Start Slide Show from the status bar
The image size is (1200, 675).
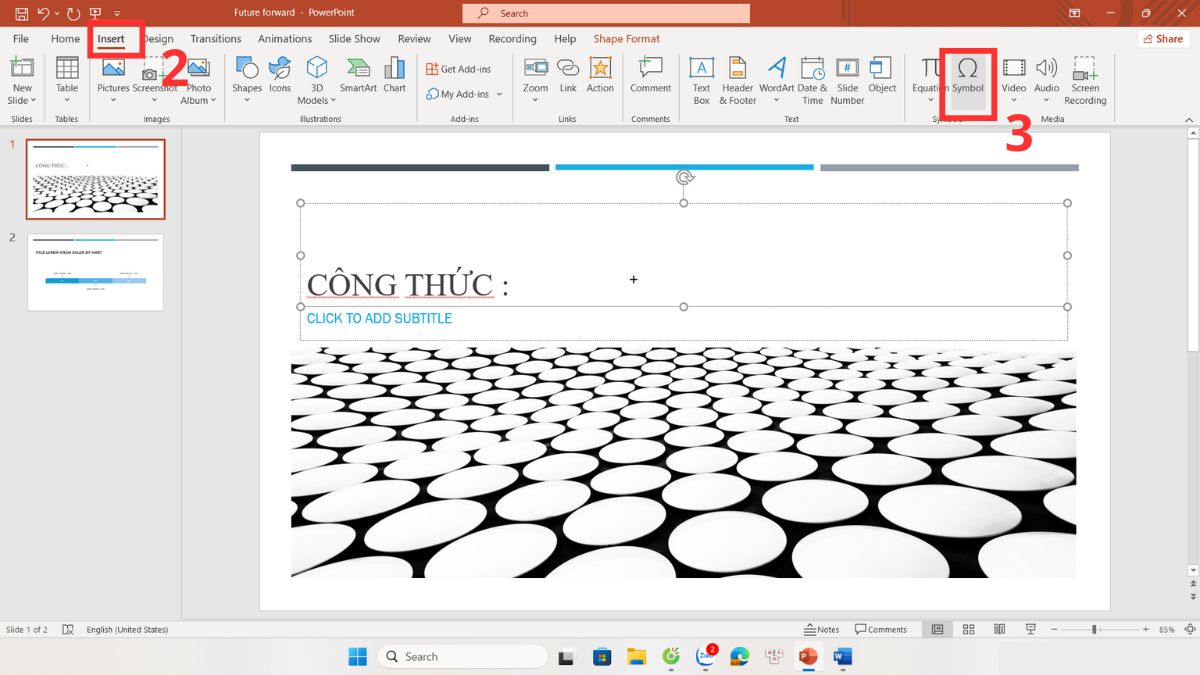point(1030,630)
